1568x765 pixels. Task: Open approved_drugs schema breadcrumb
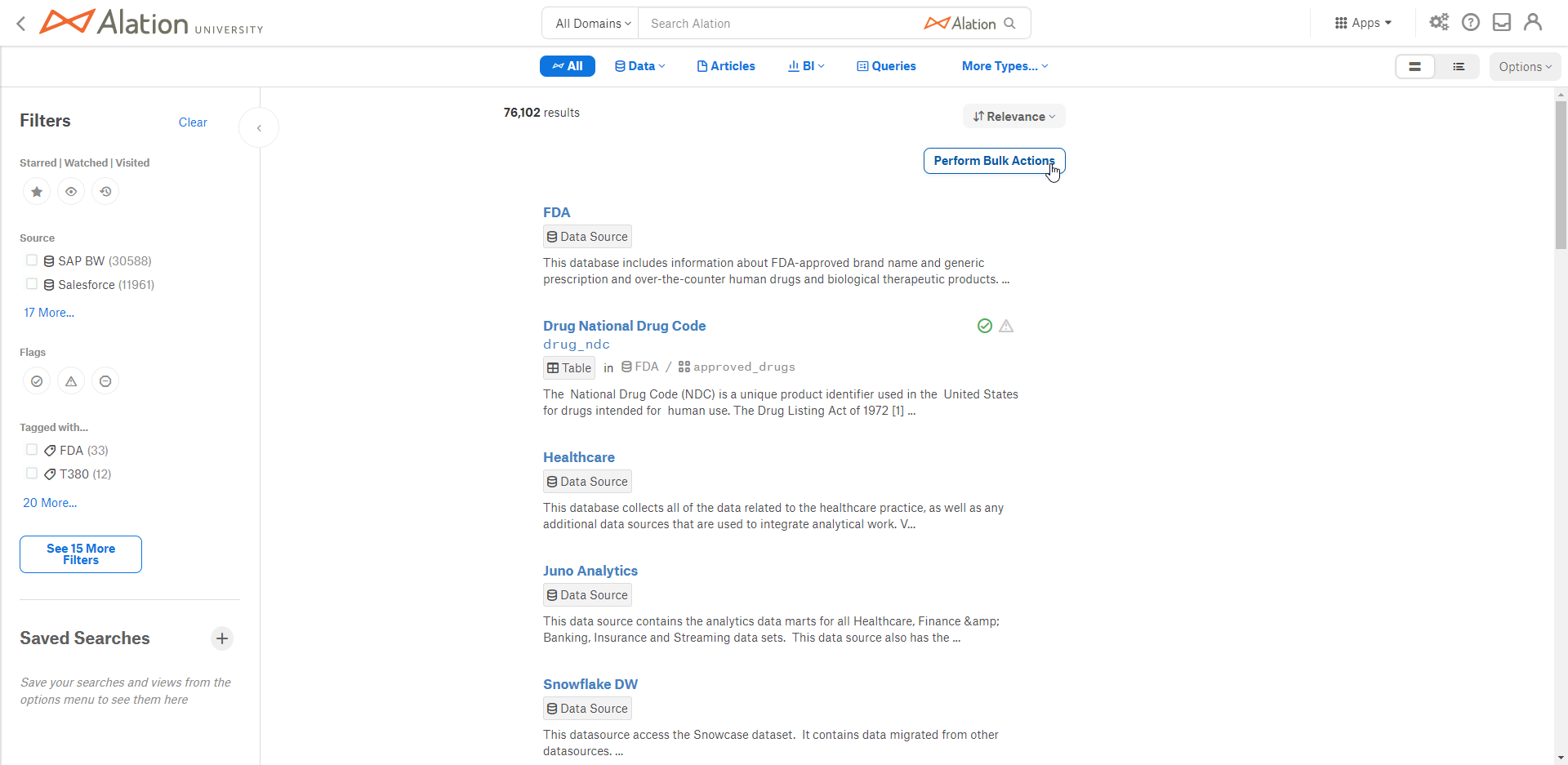pyautogui.click(x=737, y=367)
